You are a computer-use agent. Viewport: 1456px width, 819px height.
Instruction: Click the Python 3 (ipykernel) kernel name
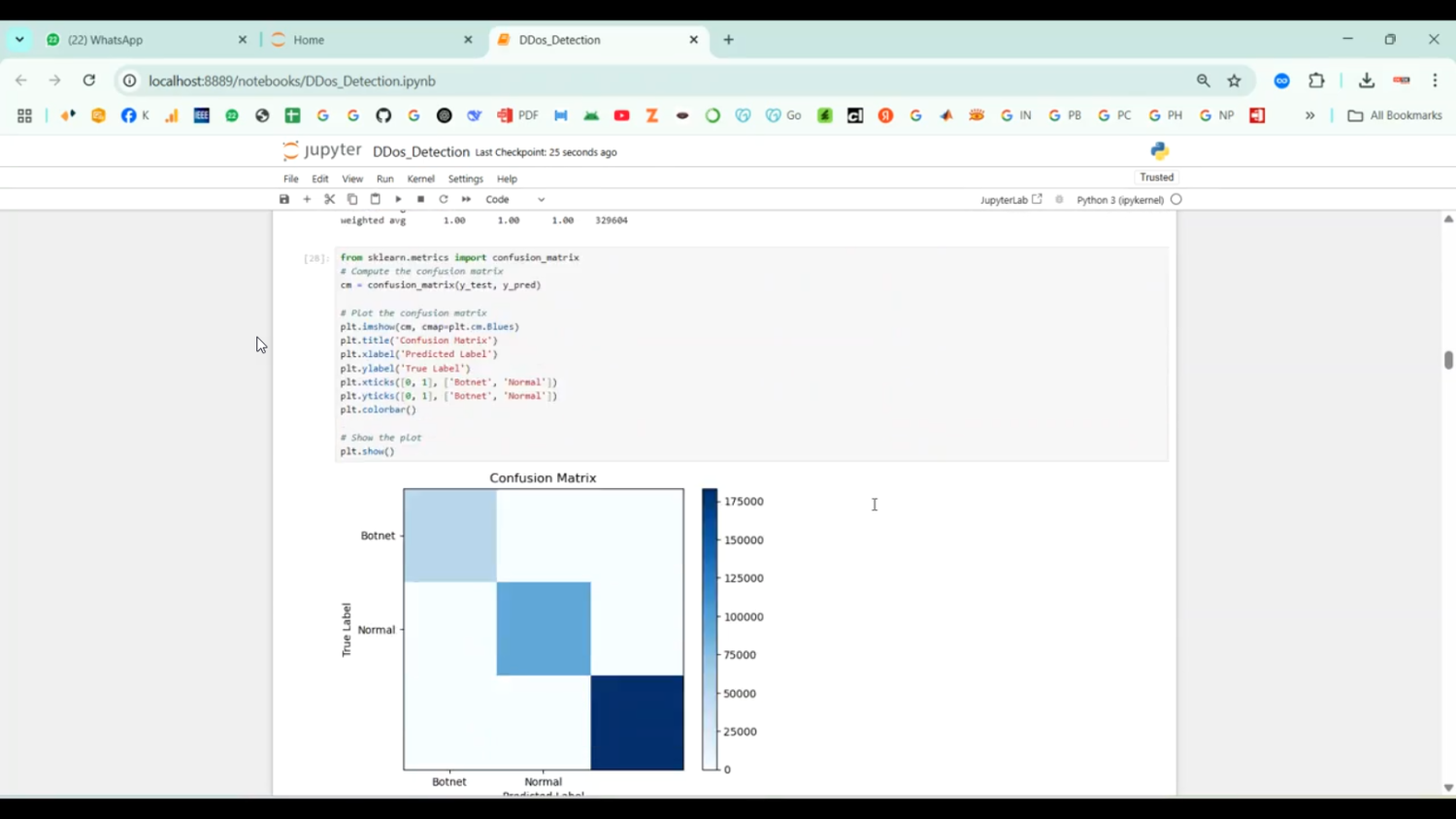[x=1119, y=200]
